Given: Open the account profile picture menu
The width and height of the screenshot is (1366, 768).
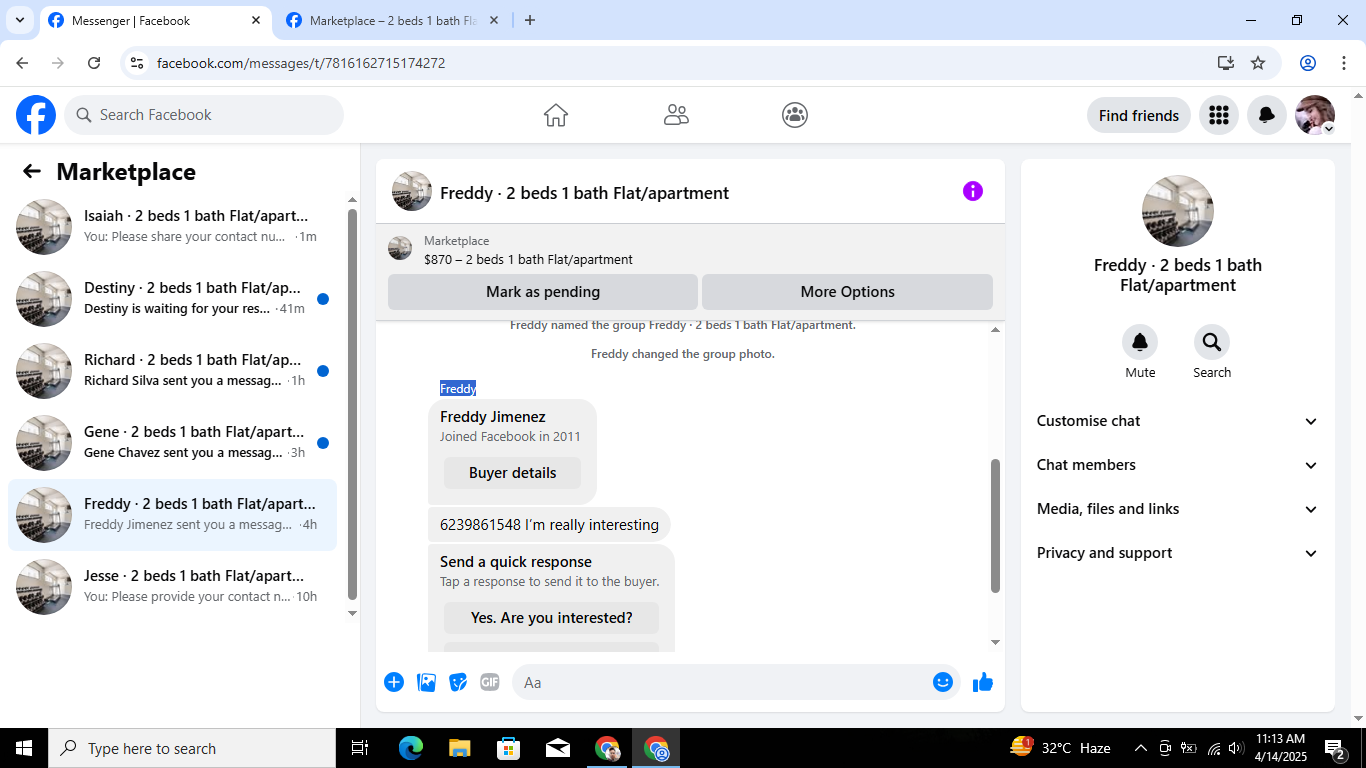Looking at the screenshot, I should tap(1315, 115).
